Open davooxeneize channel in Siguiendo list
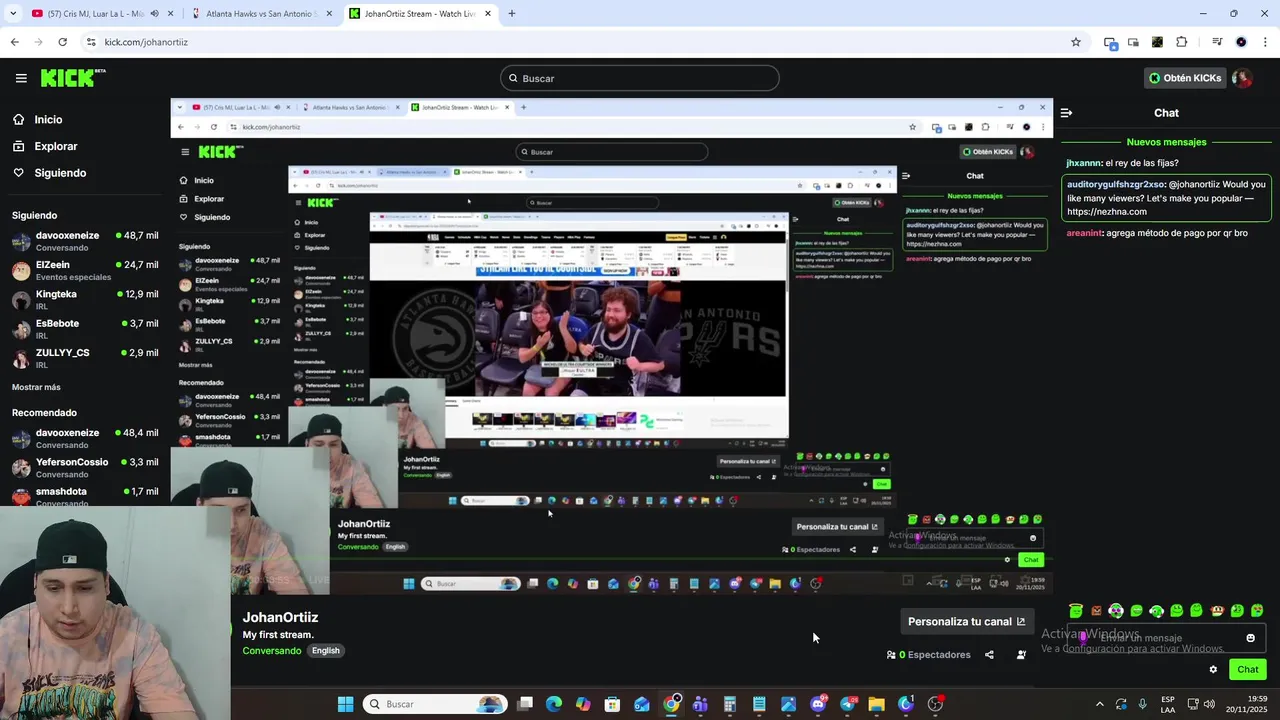 [85, 241]
